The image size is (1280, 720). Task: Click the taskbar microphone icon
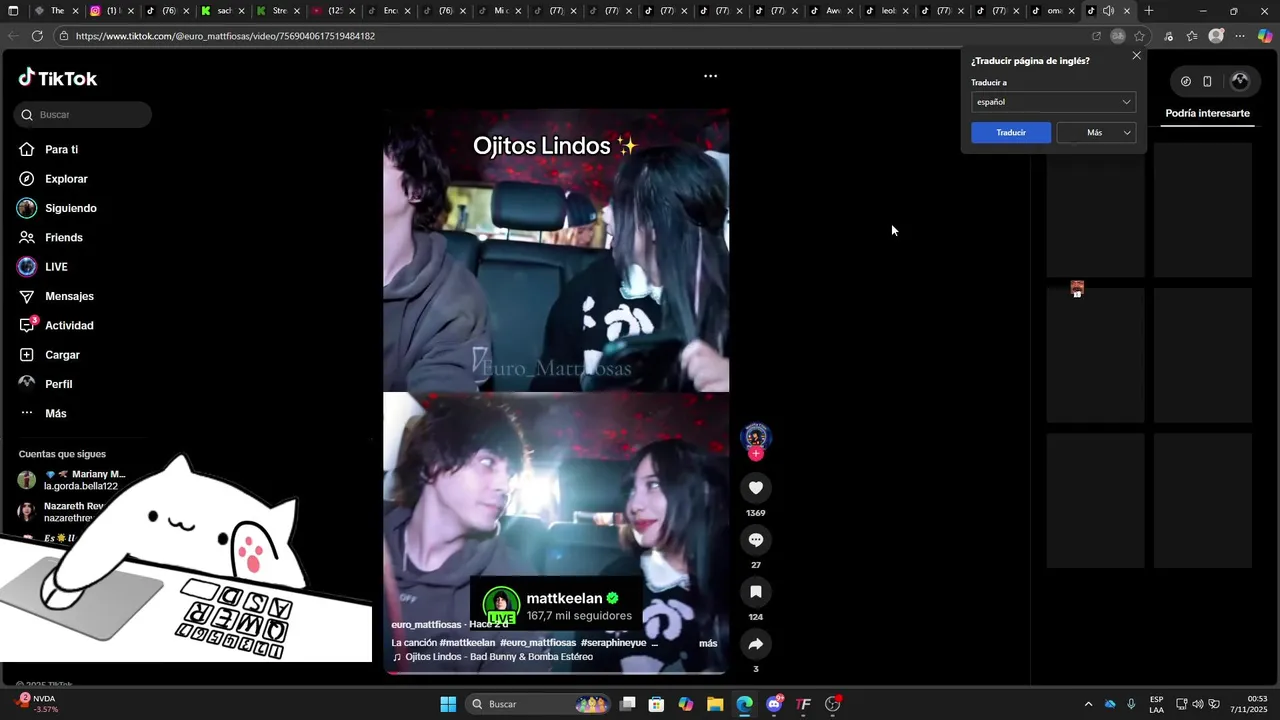1131,704
